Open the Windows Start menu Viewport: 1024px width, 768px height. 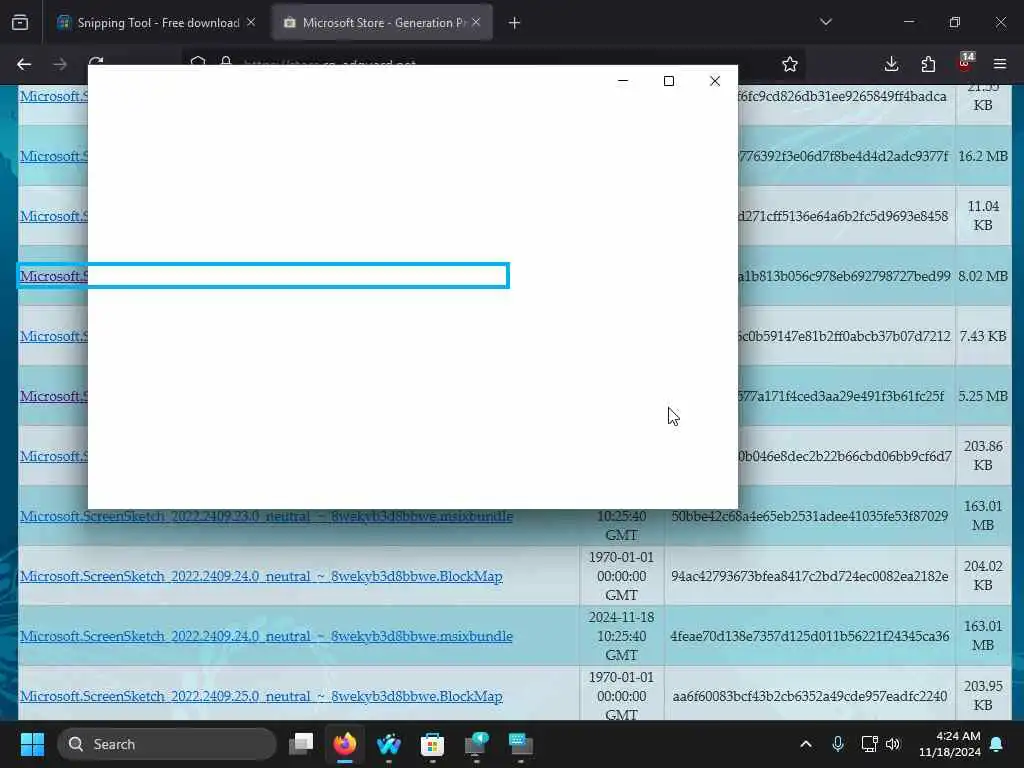(32, 744)
